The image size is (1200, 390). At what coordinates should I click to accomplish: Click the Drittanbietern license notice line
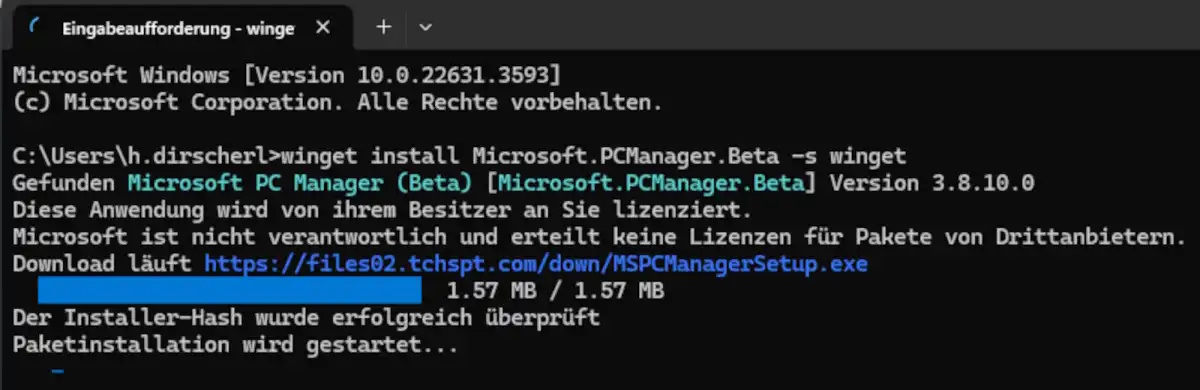tap(600, 237)
